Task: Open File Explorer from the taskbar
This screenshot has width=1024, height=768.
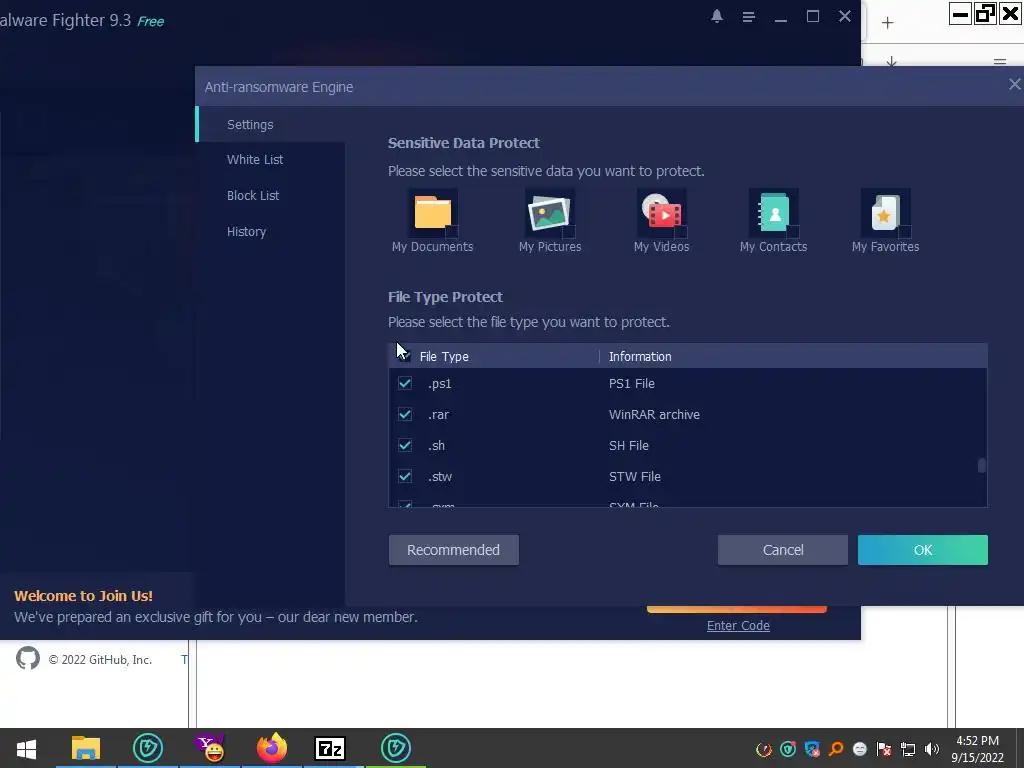Action: (x=86, y=748)
